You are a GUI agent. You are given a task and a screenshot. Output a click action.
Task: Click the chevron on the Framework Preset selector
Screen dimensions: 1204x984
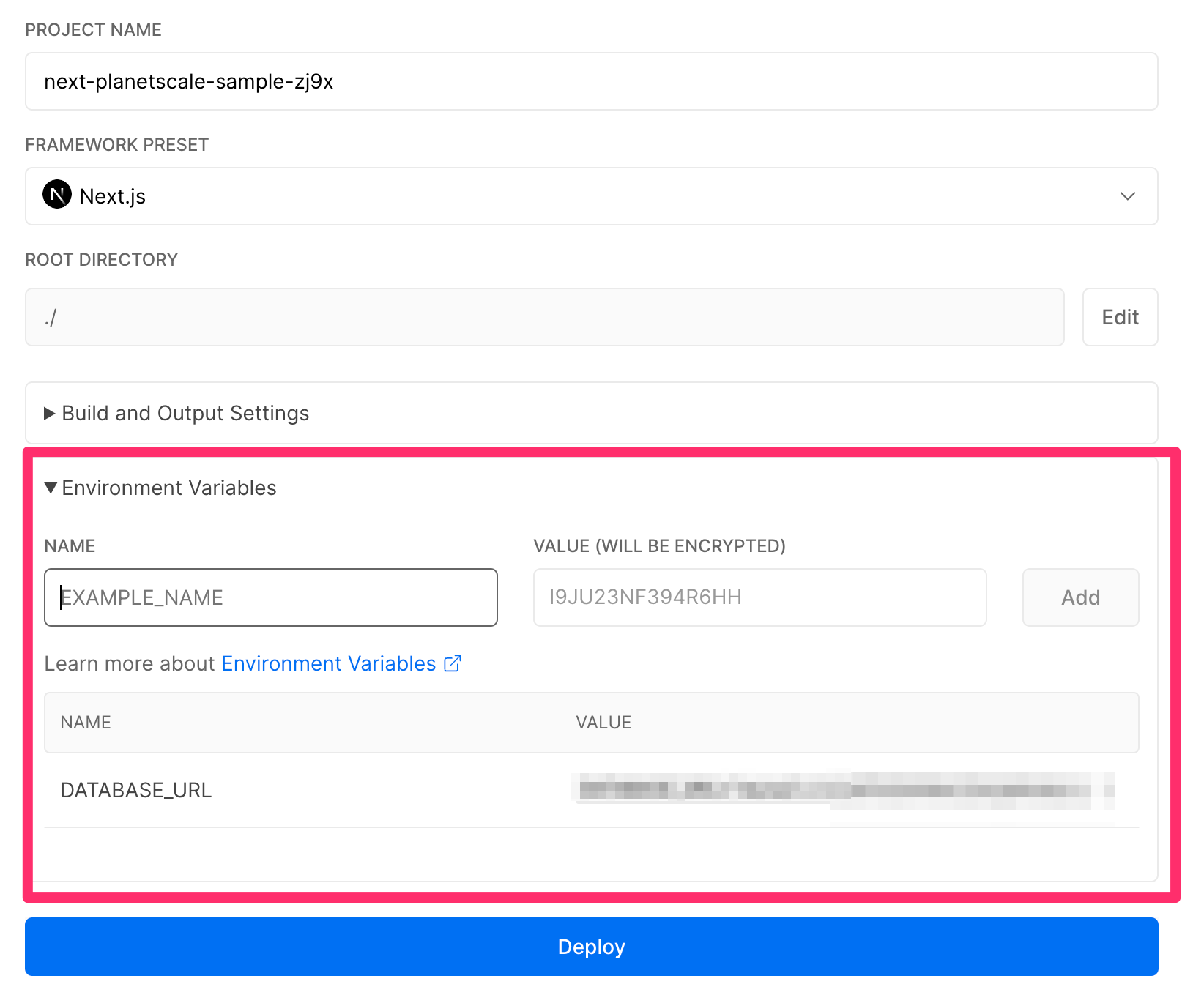1128,196
